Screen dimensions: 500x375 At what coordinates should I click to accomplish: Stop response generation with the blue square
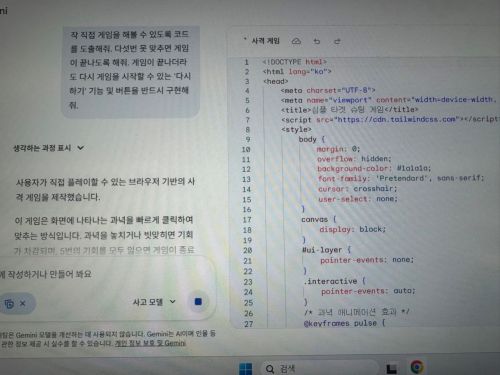pos(198,302)
